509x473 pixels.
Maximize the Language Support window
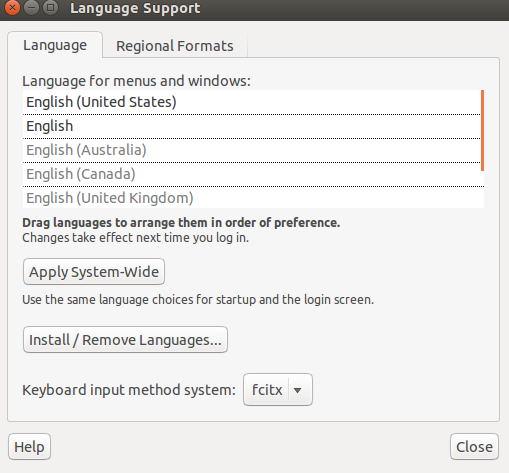[50, 7]
